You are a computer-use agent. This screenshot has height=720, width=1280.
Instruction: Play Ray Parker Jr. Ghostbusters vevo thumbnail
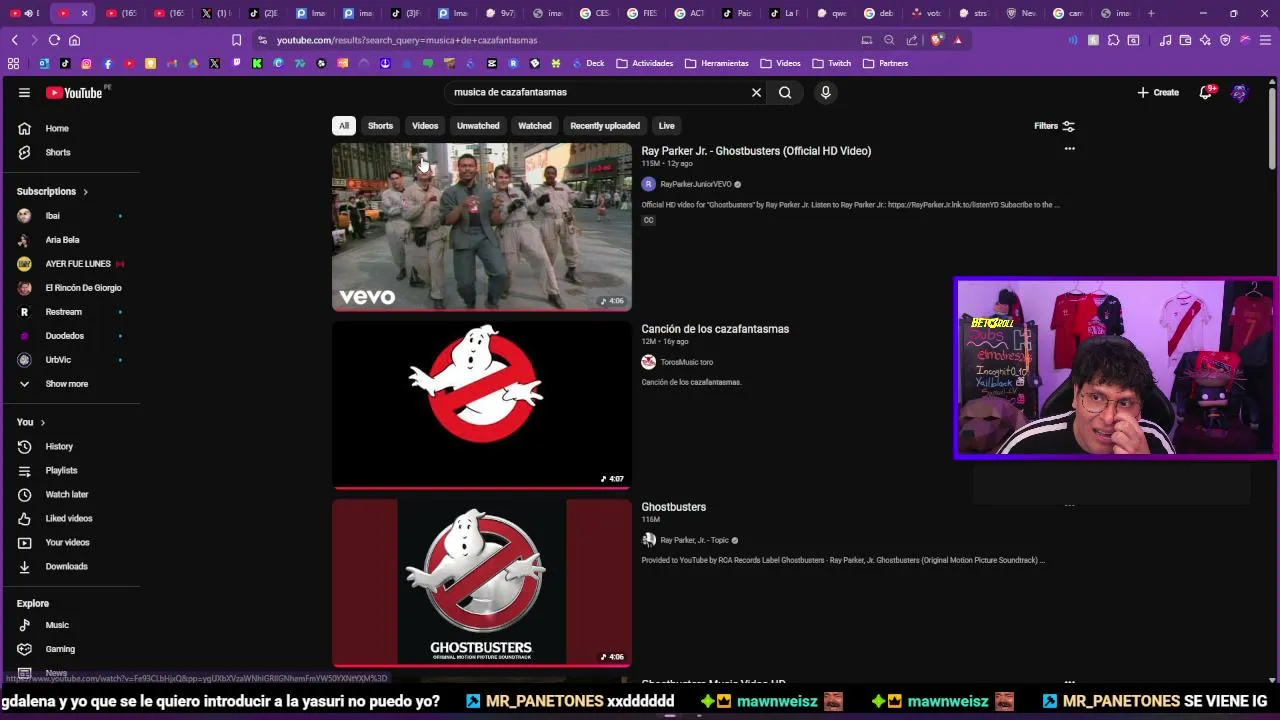482,227
